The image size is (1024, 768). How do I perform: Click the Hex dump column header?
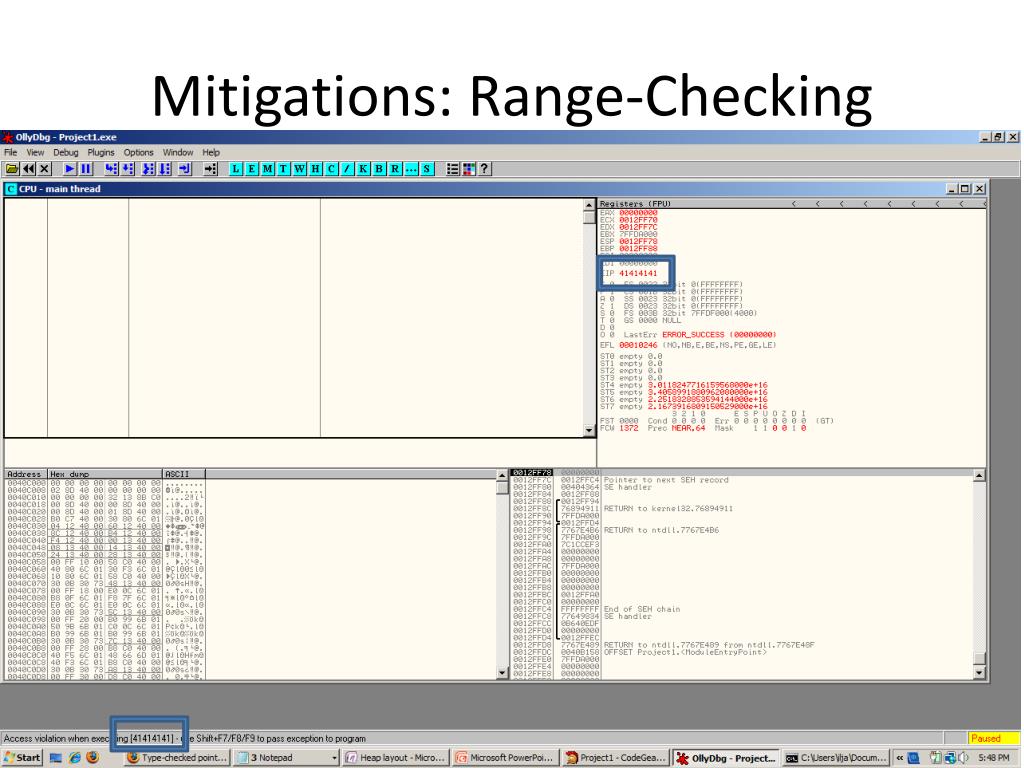[105, 474]
